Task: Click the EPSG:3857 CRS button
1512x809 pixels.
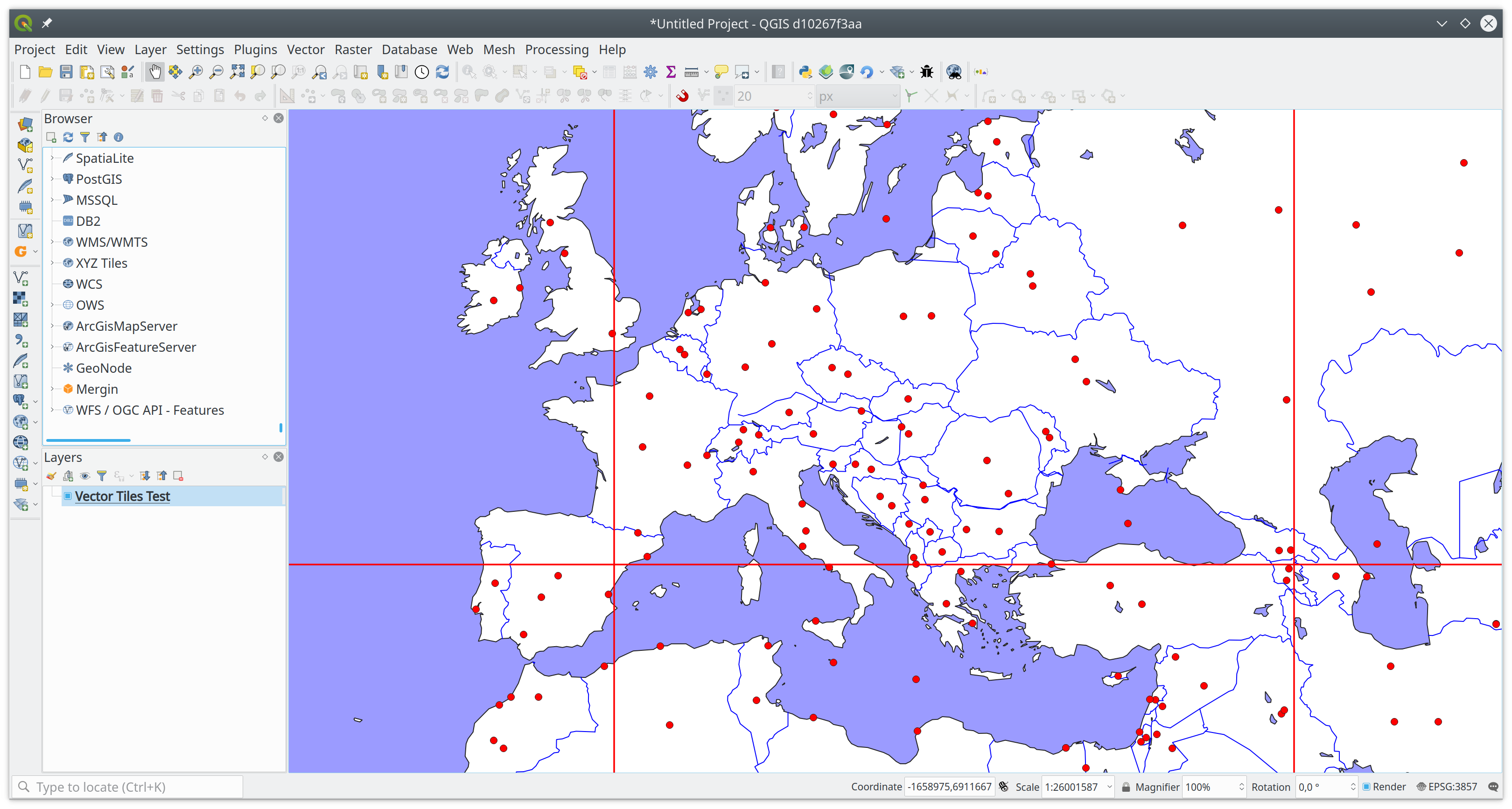Action: (1448, 787)
